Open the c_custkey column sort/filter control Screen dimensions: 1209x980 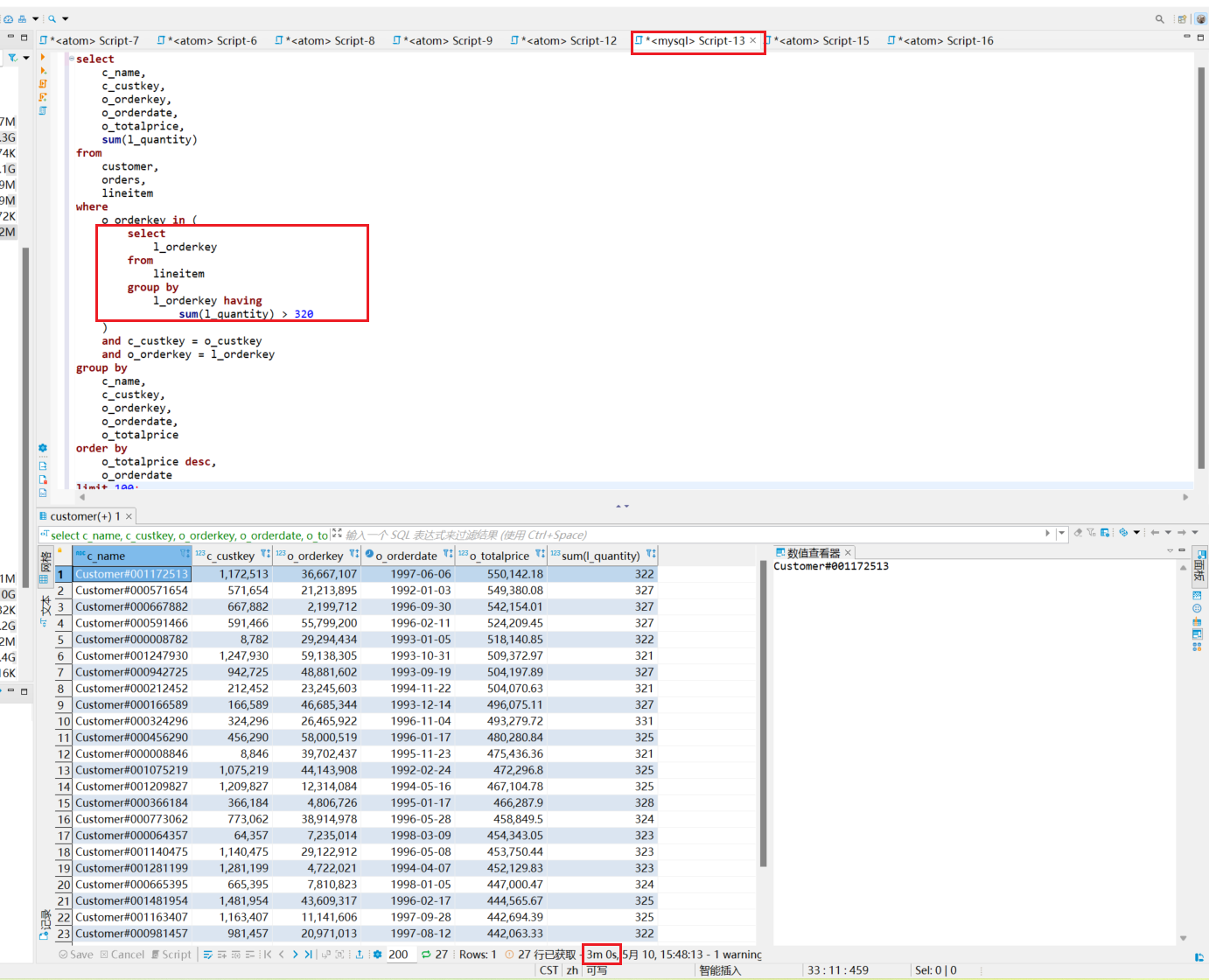(265, 554)
